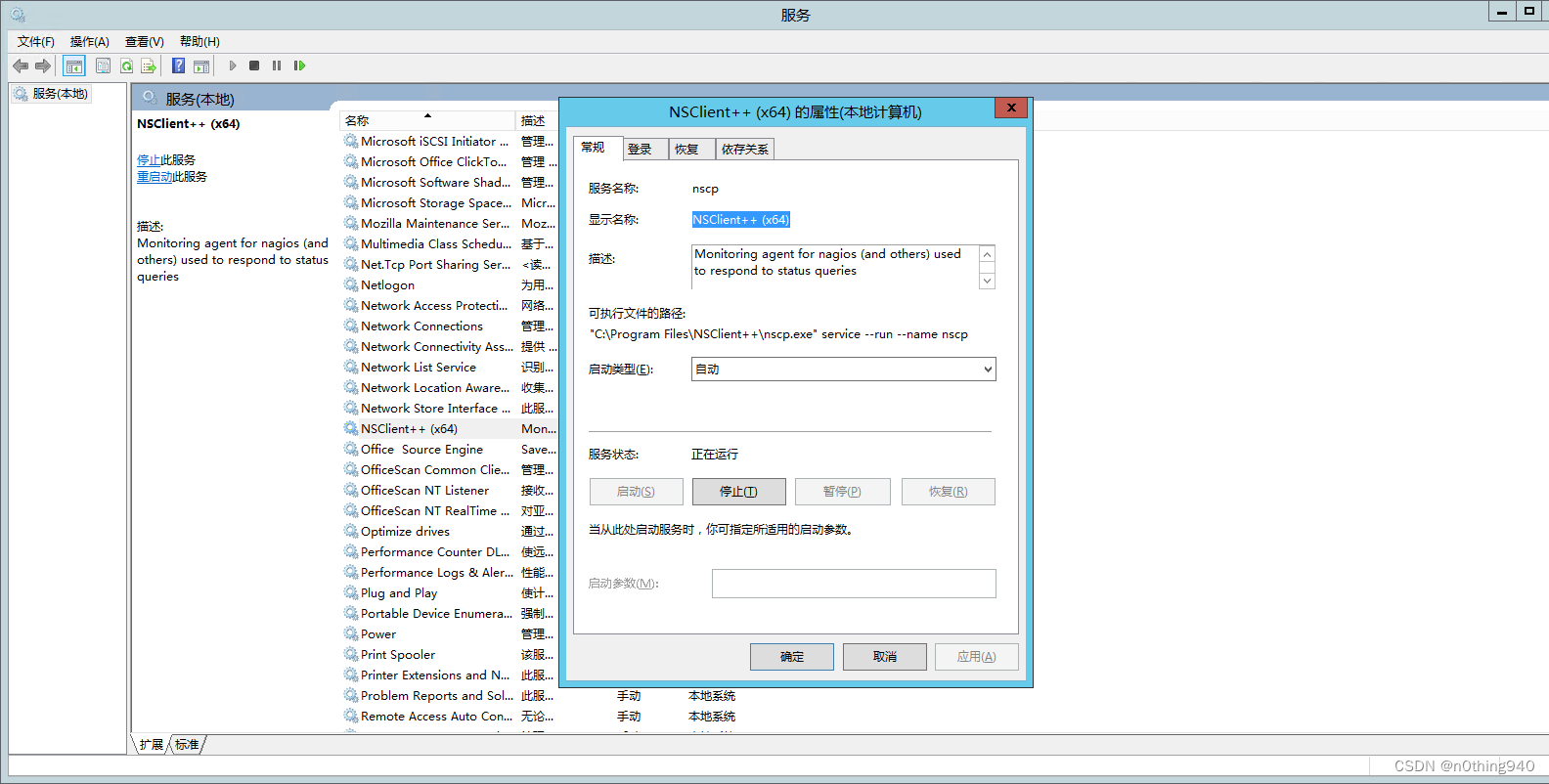Screen dimensions: 1549x784
Task: Click the Forward arrow in toolbar
Action: coord(43,65)
